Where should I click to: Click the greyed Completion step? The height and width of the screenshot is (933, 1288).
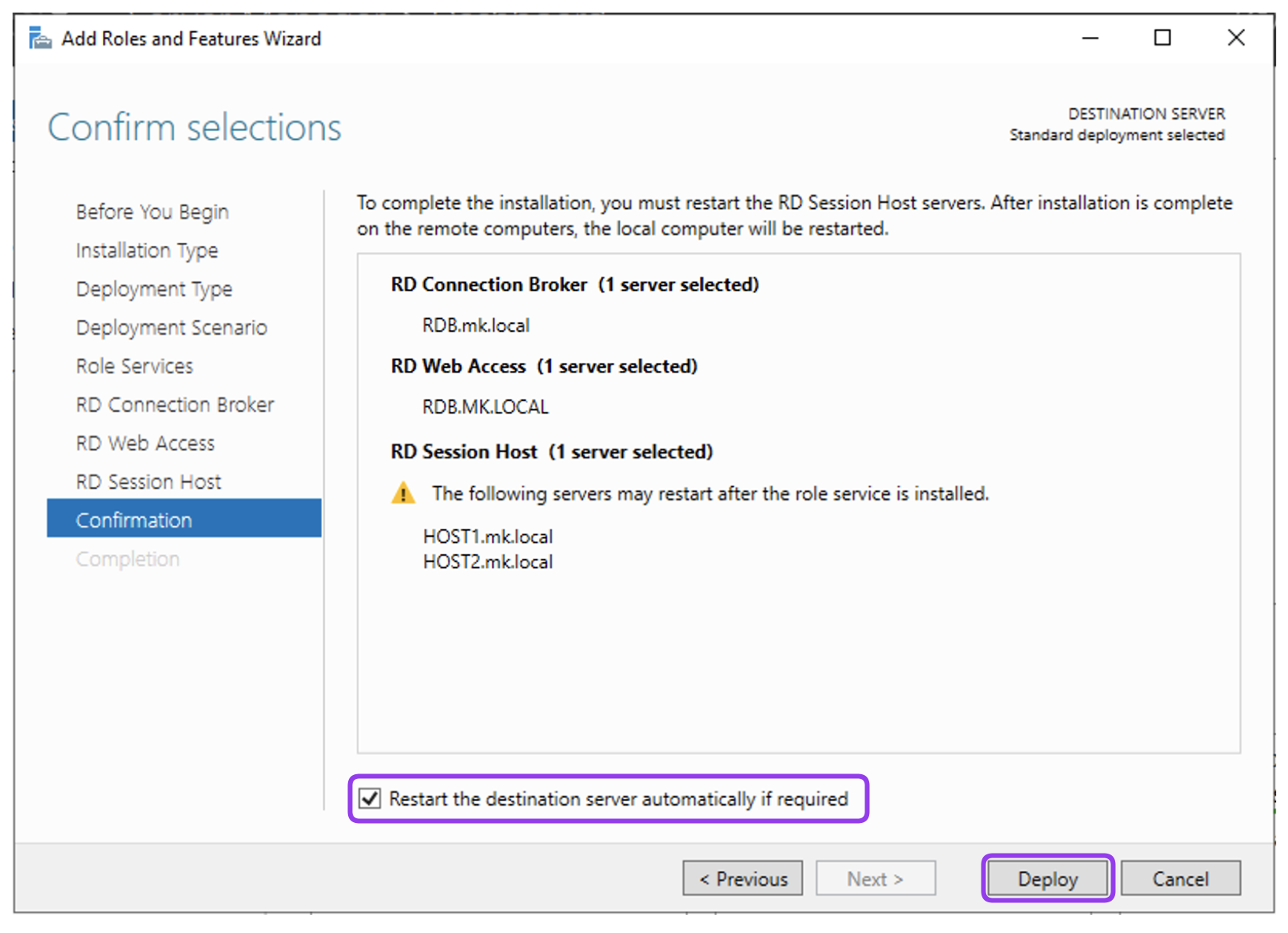click(128, 559)
